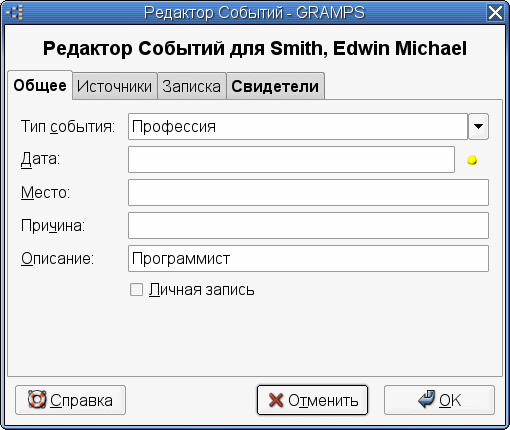Open the Записка tab
The width and height of the screenshot is (510, 430).
pyautogui.click(x=192, y=86)
